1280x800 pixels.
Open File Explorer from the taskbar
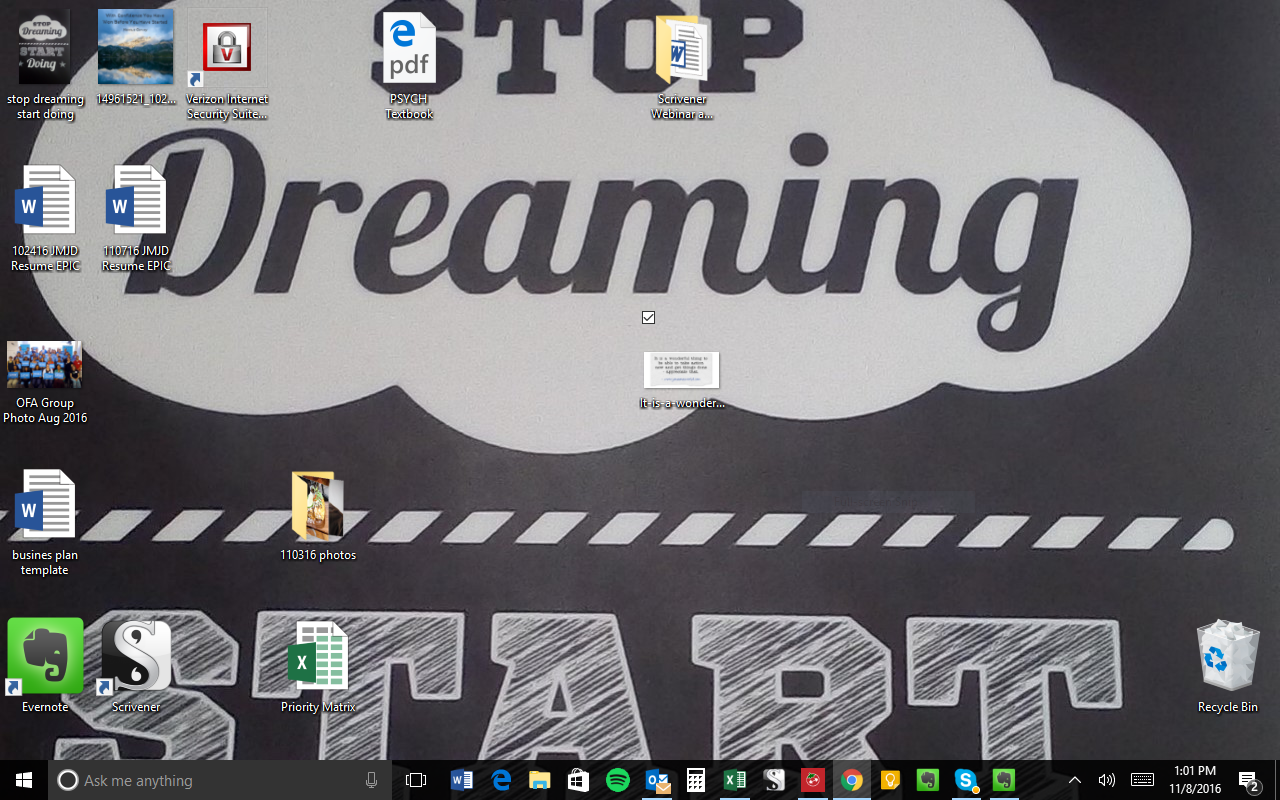coord(540,780)
